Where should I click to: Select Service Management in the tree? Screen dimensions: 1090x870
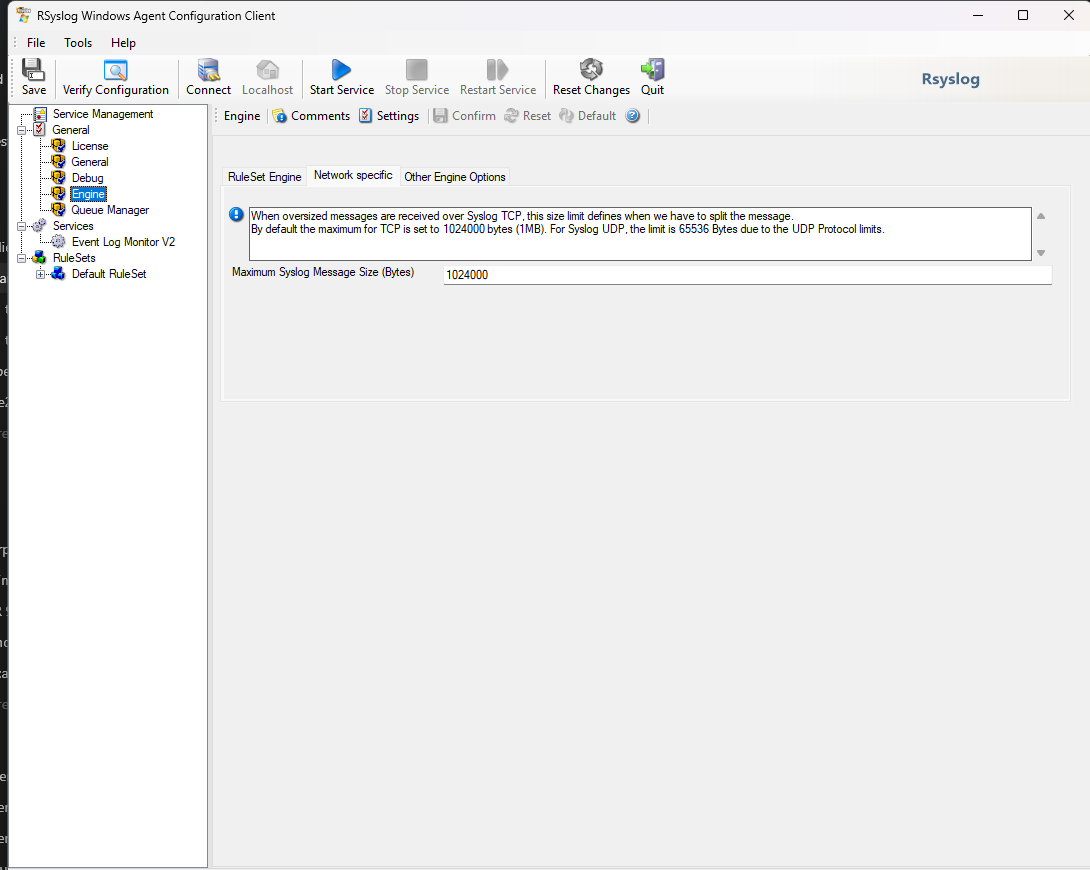(x=103, y=114)
